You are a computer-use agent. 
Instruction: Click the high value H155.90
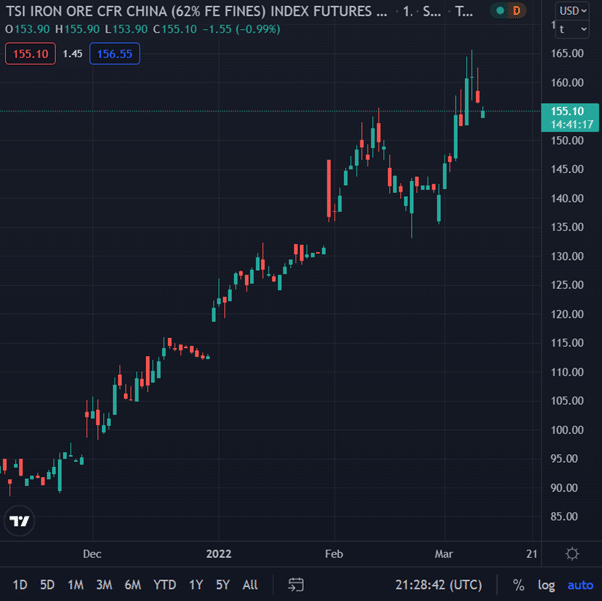click(77, 29)
